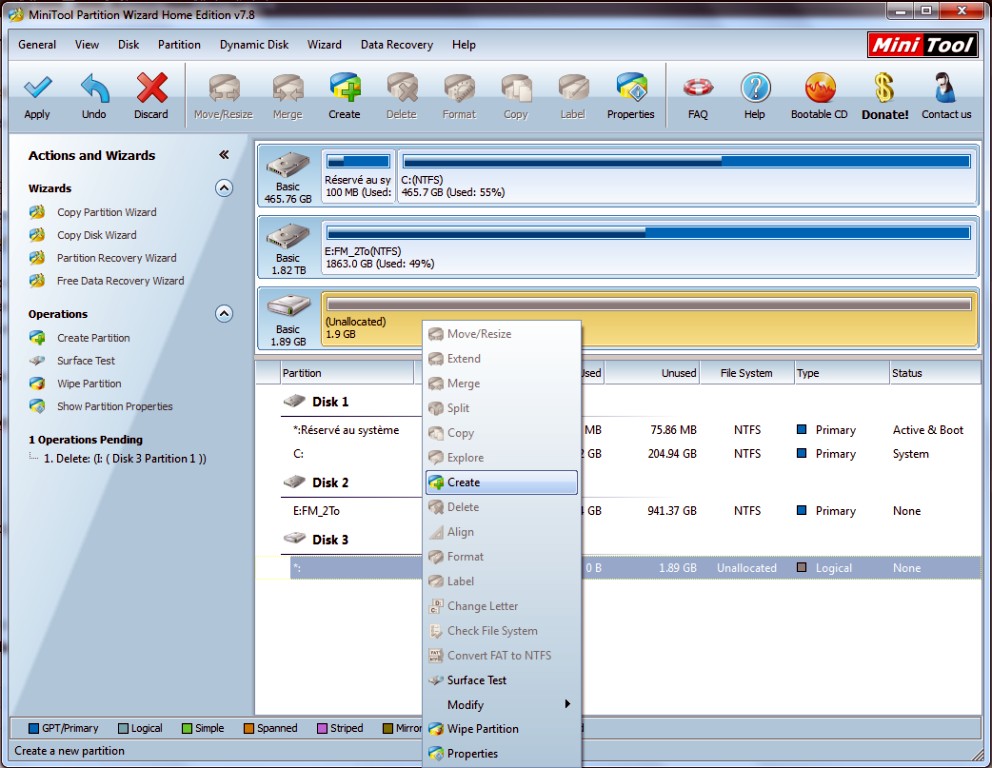Image resolution: width=992 pixels, height=768 pixels.
Task: Discard pending changes with red X icon
Action: 151,88
